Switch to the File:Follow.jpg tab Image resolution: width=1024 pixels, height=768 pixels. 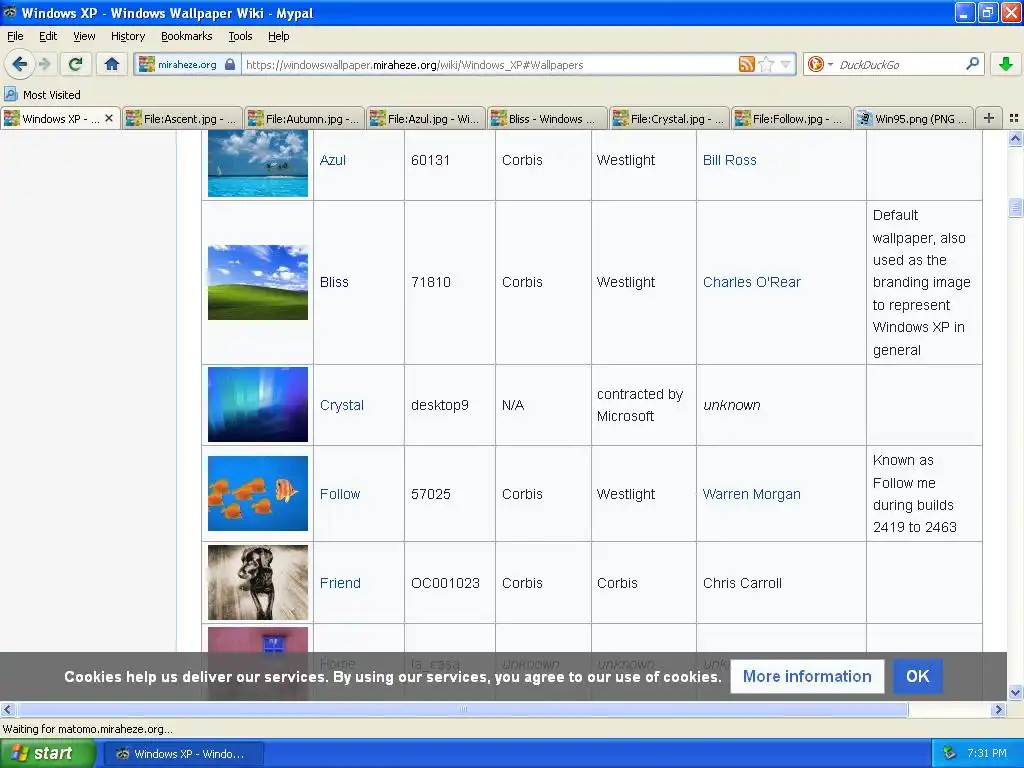[x=792, y=119]
